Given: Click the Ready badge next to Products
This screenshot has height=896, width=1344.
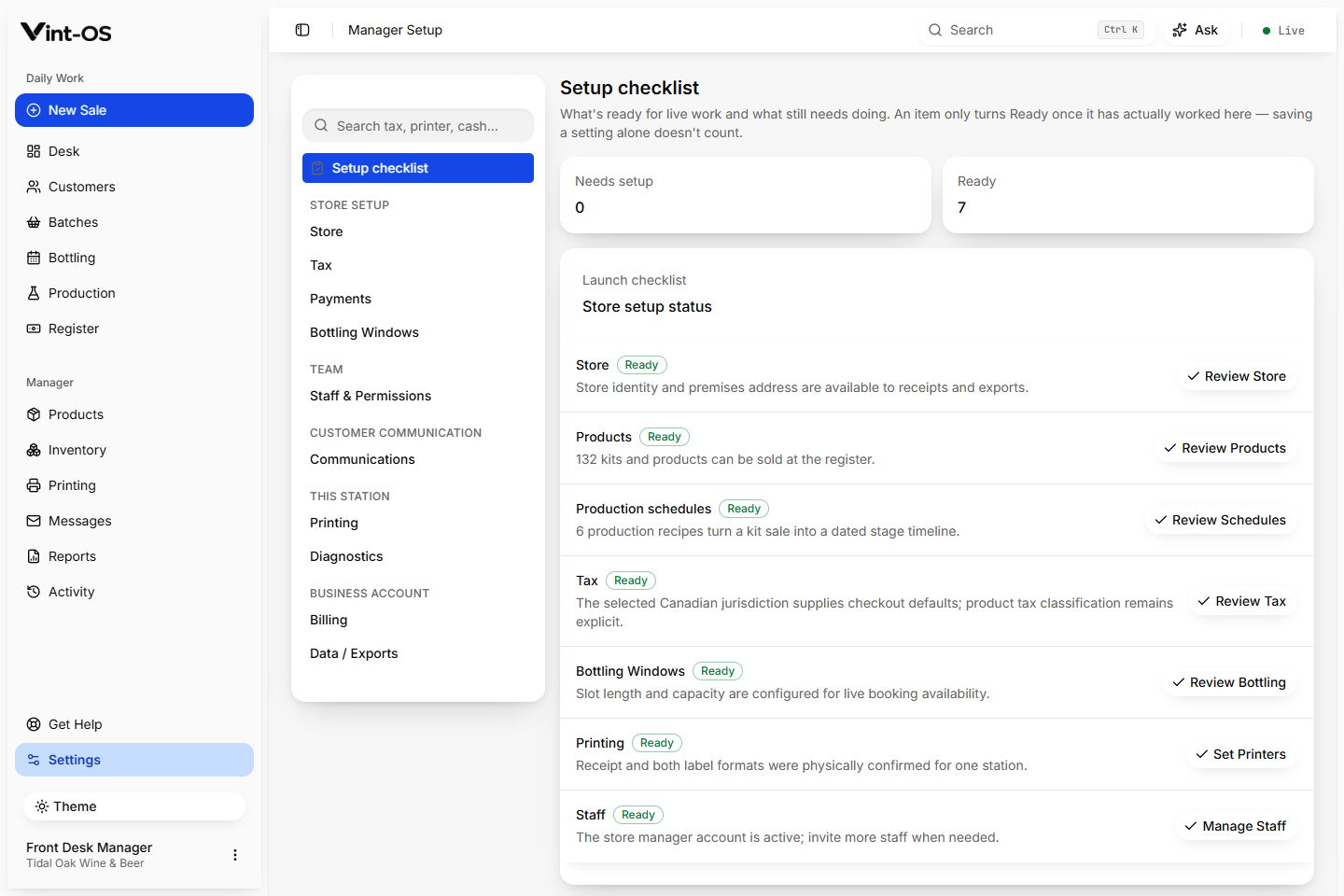Looking at the screenshot, I should pos(665,437).
